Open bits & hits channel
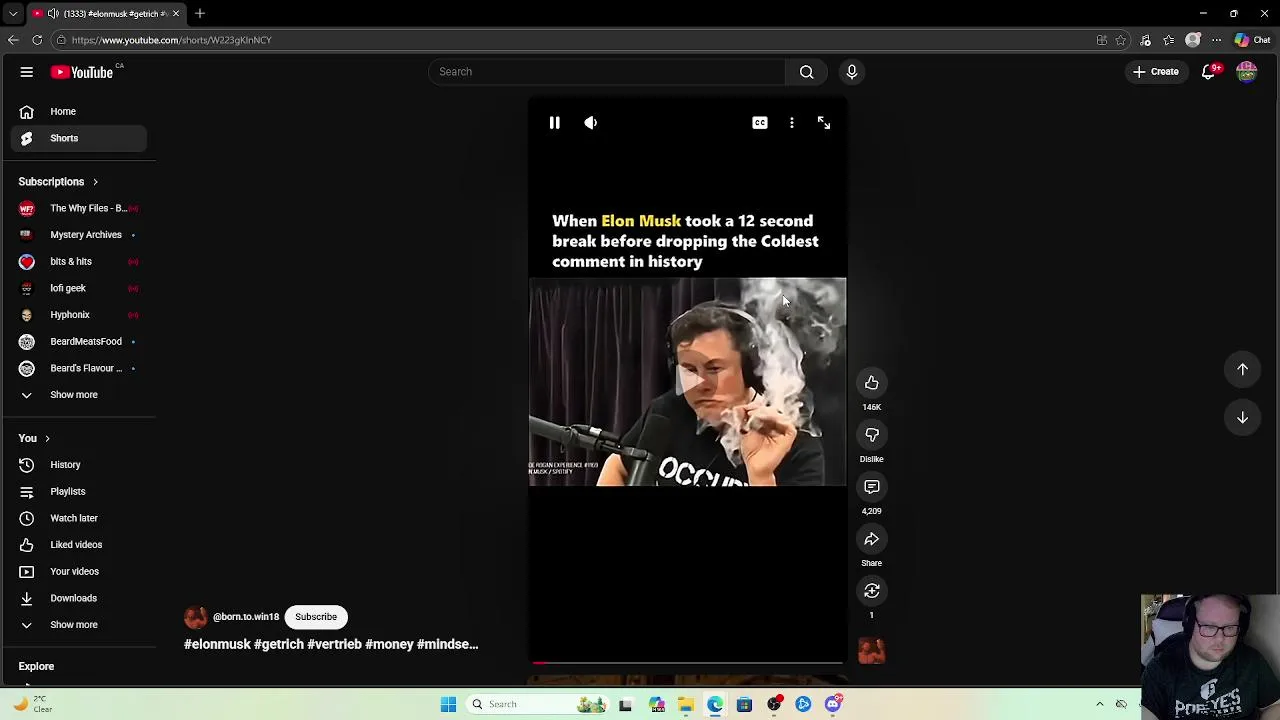The width and height of the screenshot is (1280, 720). click(x=79, y=262)
